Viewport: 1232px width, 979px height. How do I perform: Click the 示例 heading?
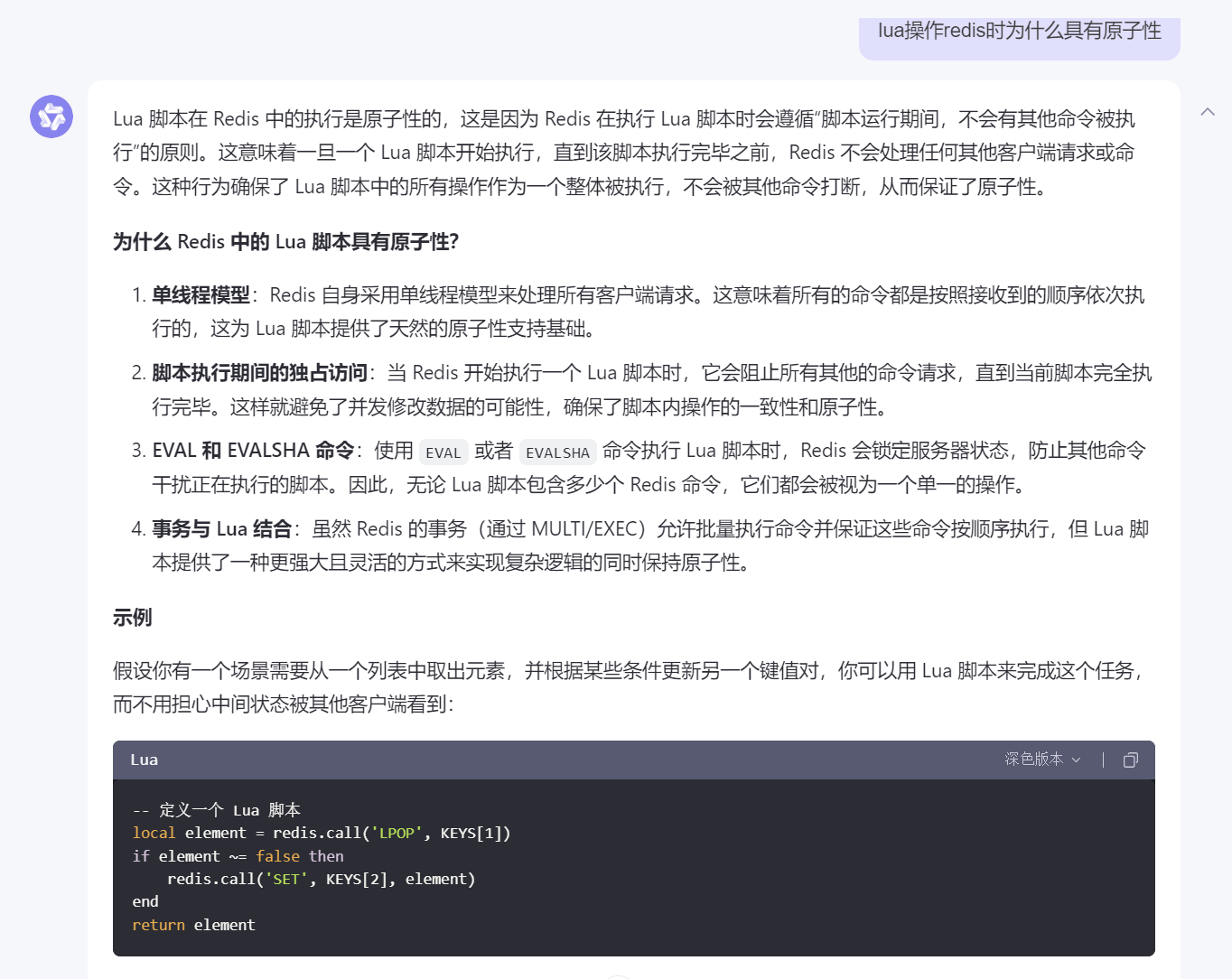(132, 618)
